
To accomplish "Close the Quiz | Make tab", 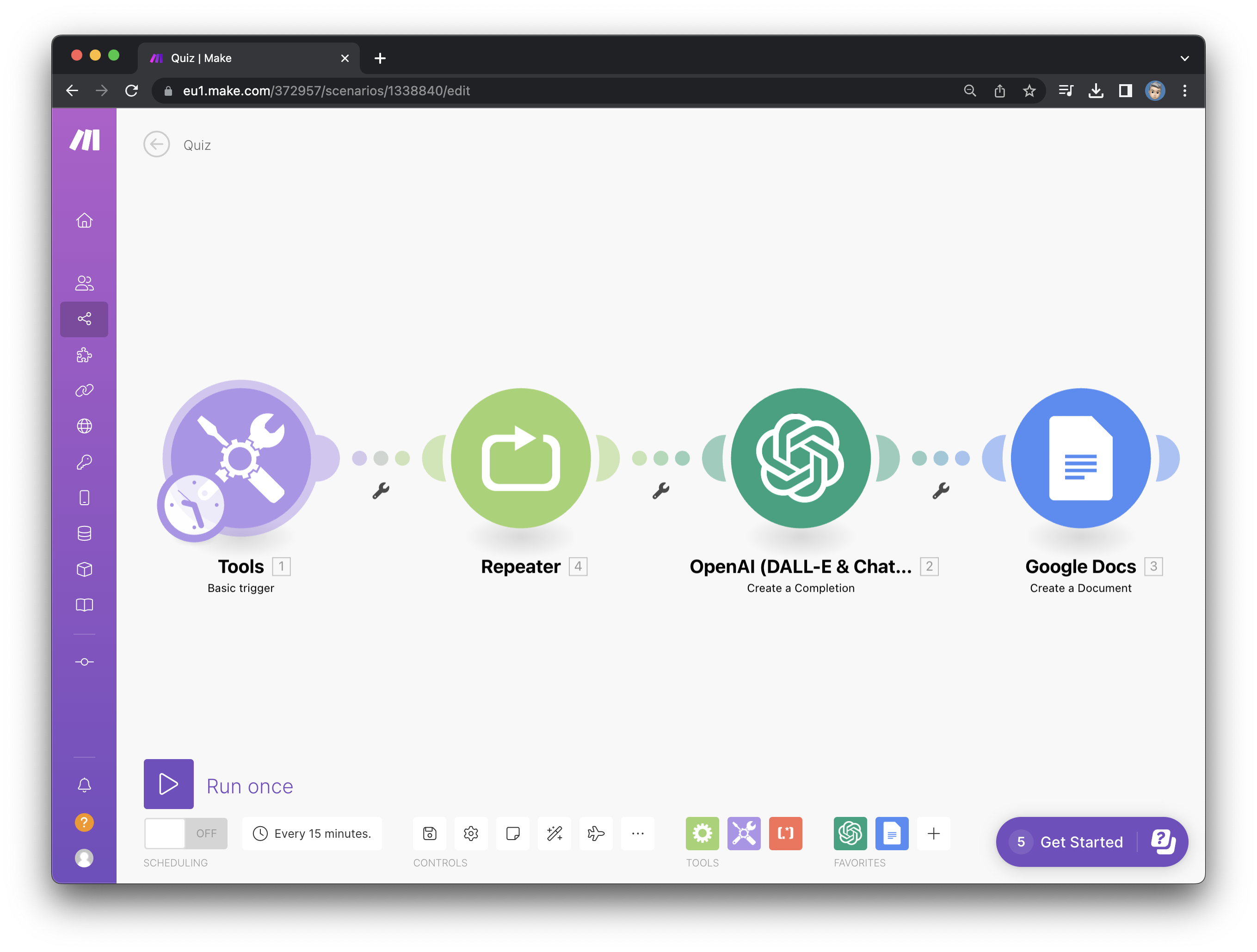I will pyautogui.click(x=345, y=58).
